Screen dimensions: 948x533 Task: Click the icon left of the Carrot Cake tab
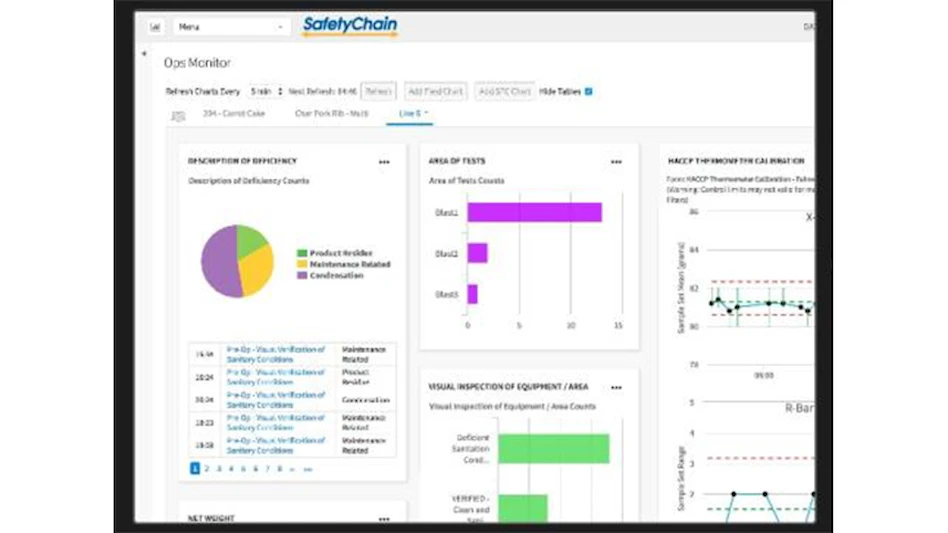pos(178,115)
